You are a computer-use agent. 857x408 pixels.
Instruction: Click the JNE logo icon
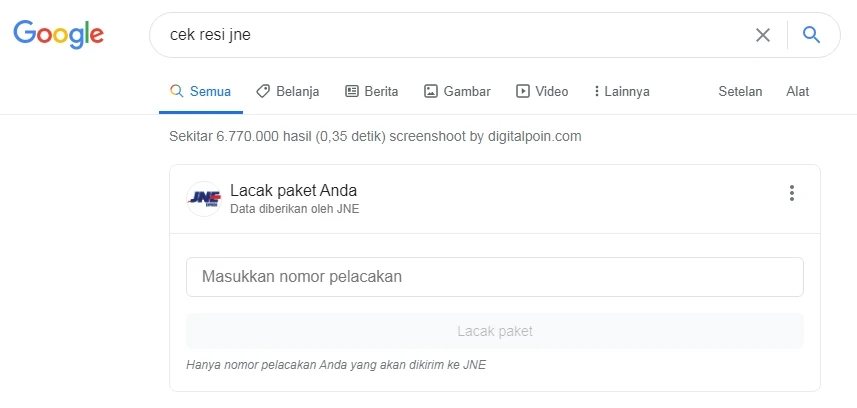click(204, 199)
